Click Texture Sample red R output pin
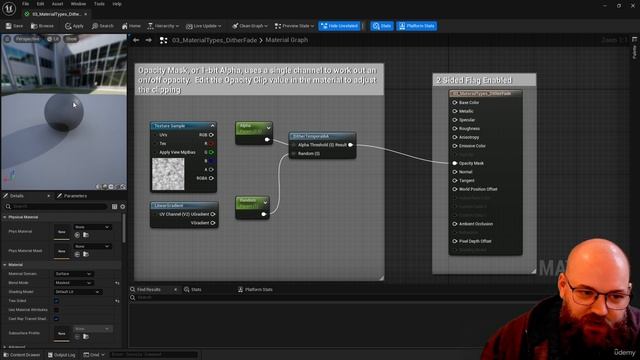640x360 pixels. coord(211,144)
